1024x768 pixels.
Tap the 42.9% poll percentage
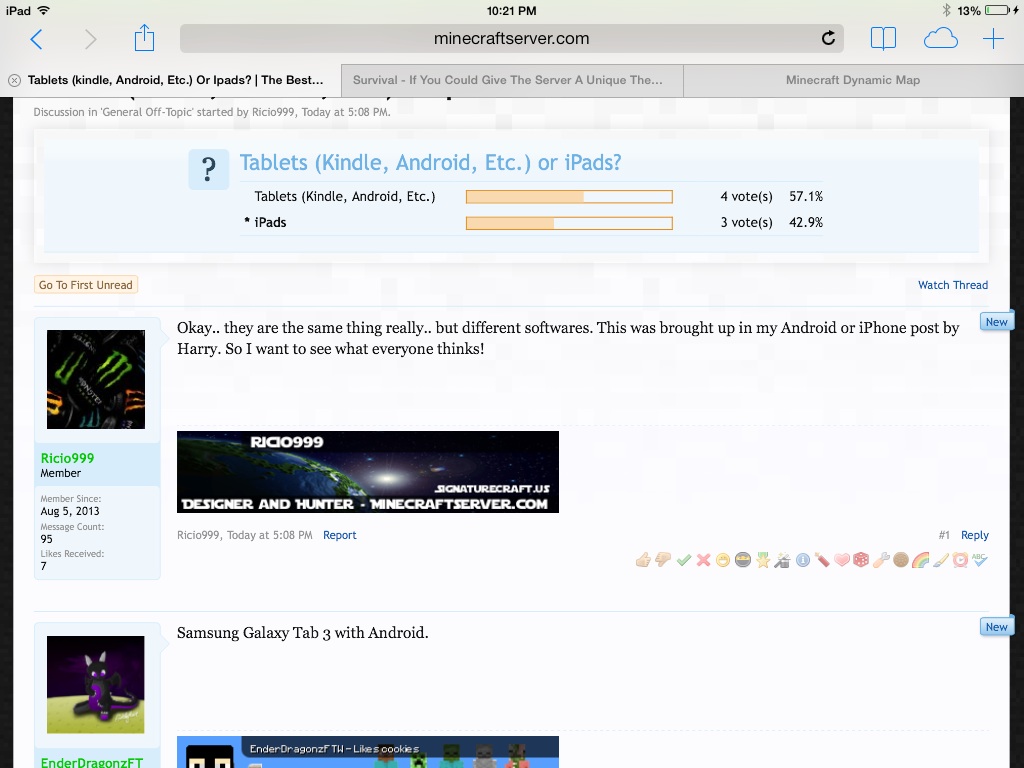(x=806, y=223)
